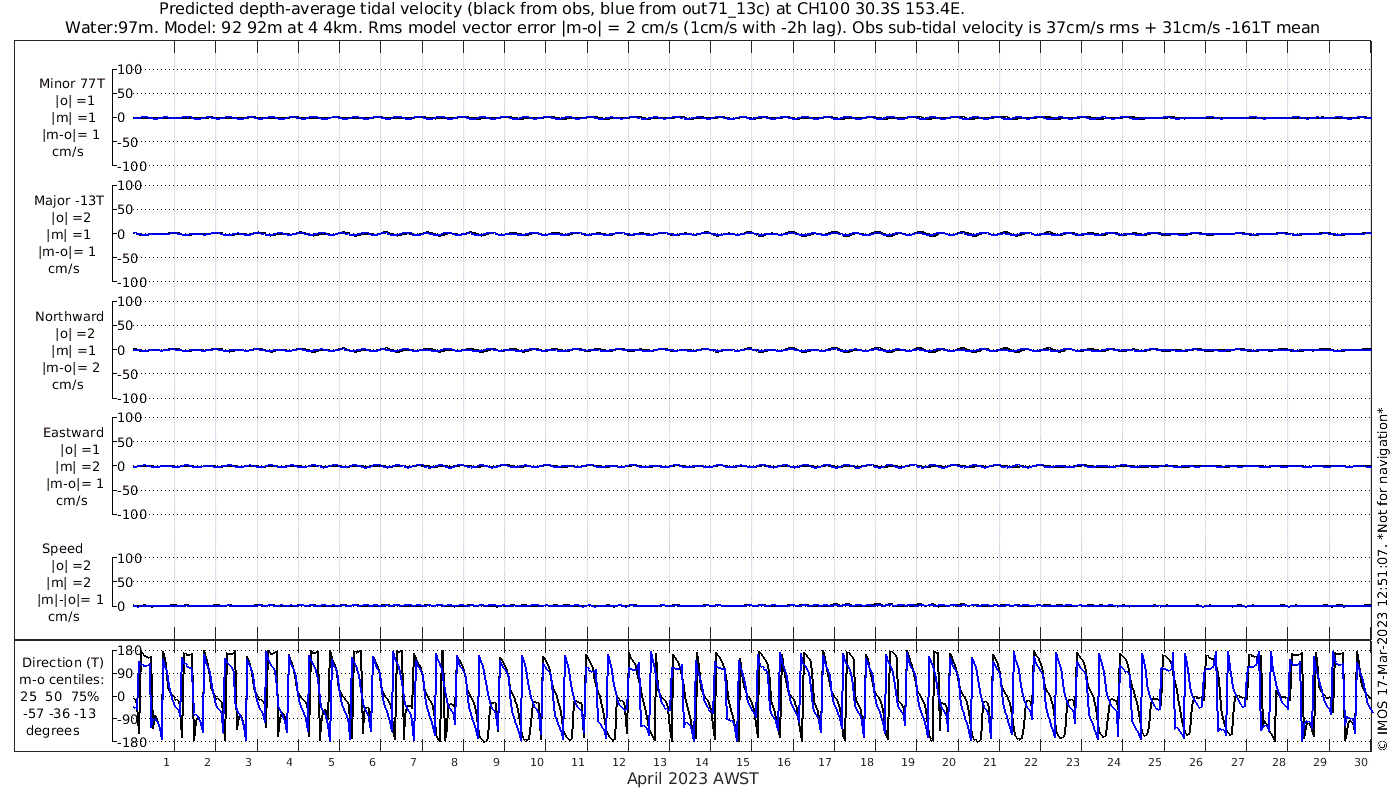Click the '-57 -36 -13' centile values
The height and width of the screenshot is (800, 1400).
tap(62, 713)
